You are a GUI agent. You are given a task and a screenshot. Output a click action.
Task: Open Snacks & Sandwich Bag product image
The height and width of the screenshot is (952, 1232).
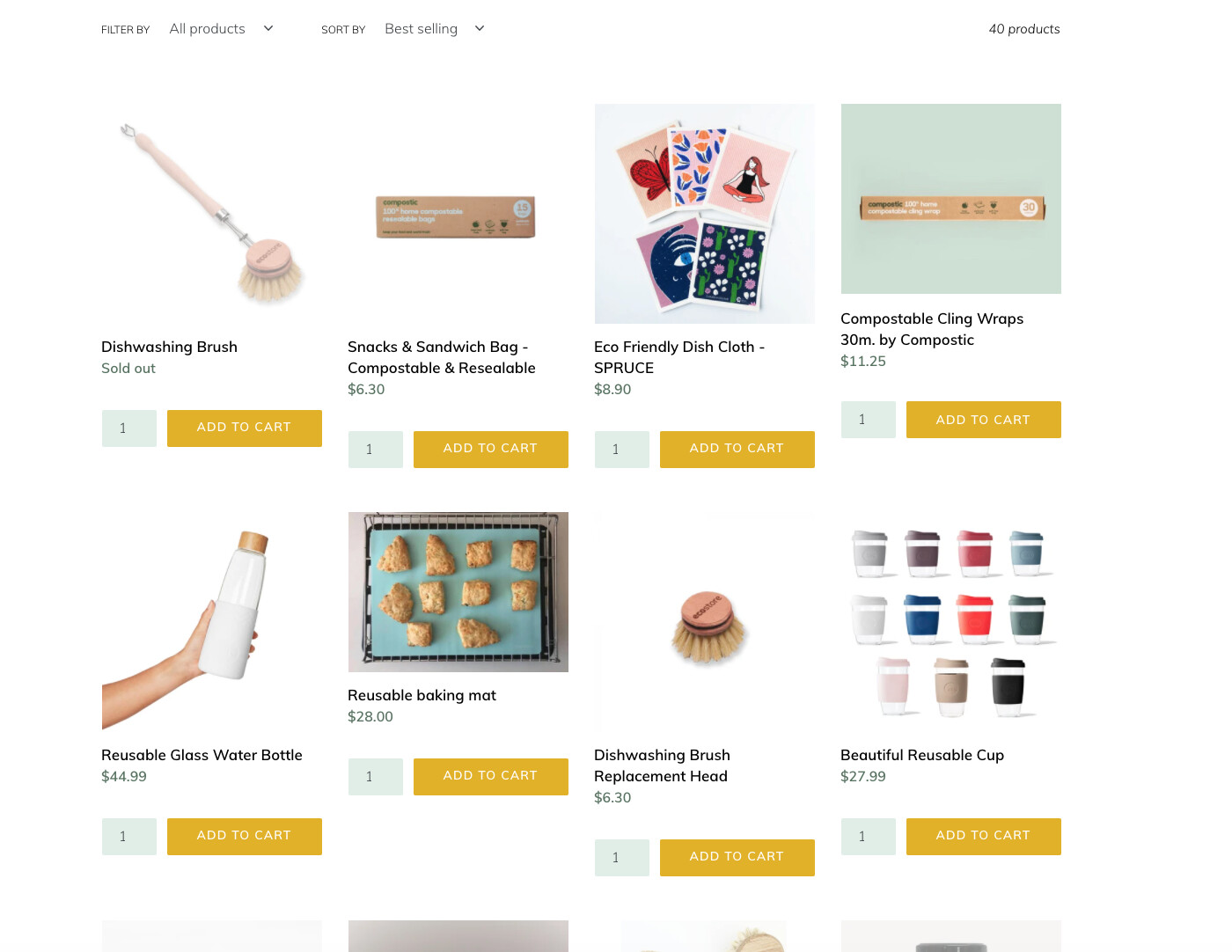pyautogui.click(x=458, y=214)
